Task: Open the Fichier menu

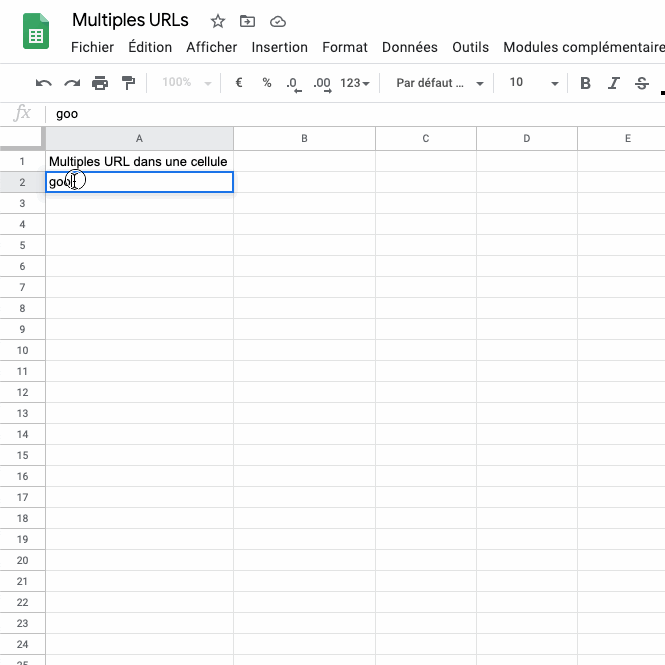Action: tap(92, 47)
